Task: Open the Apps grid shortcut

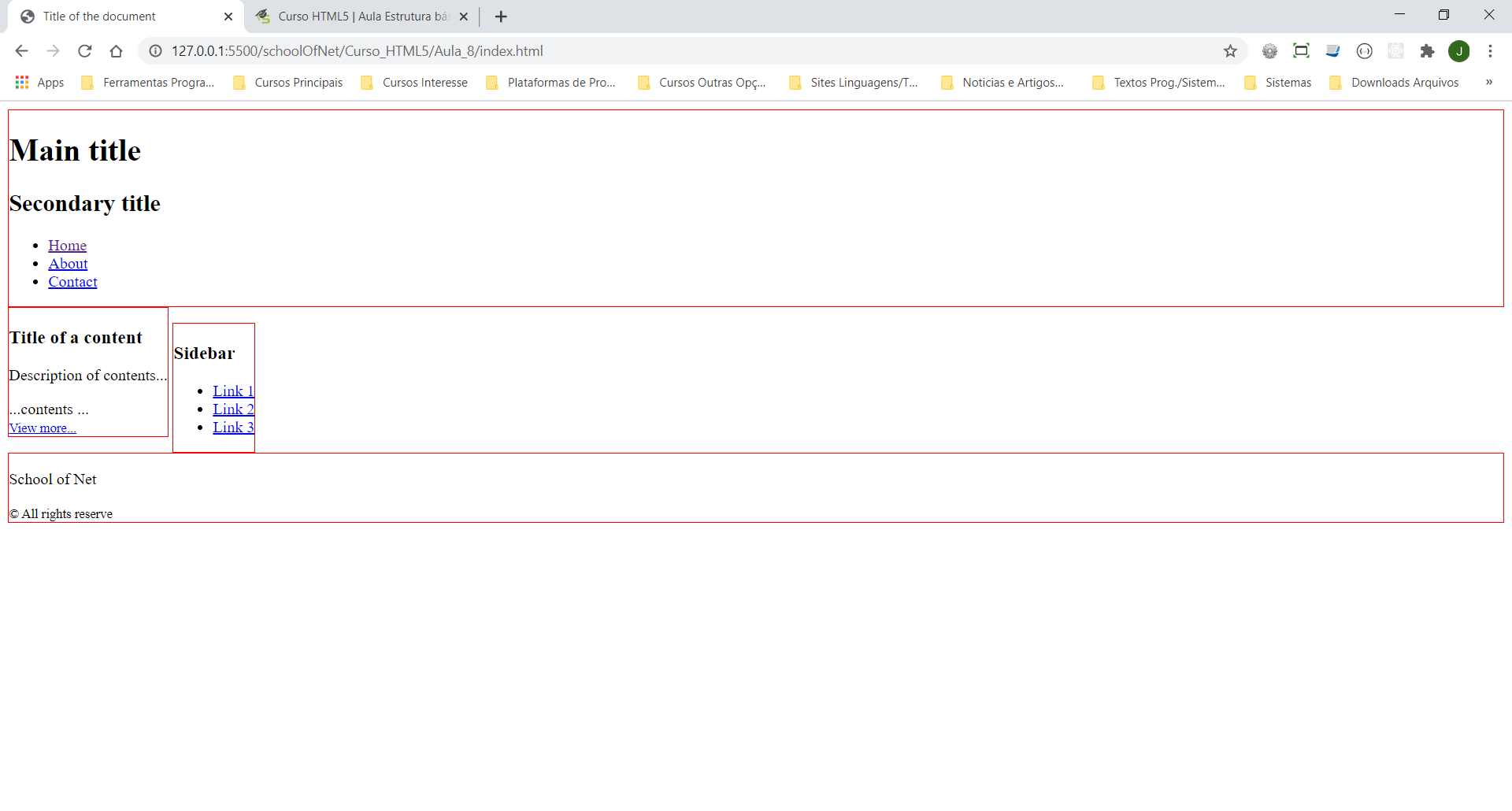Action: (39, 83)
